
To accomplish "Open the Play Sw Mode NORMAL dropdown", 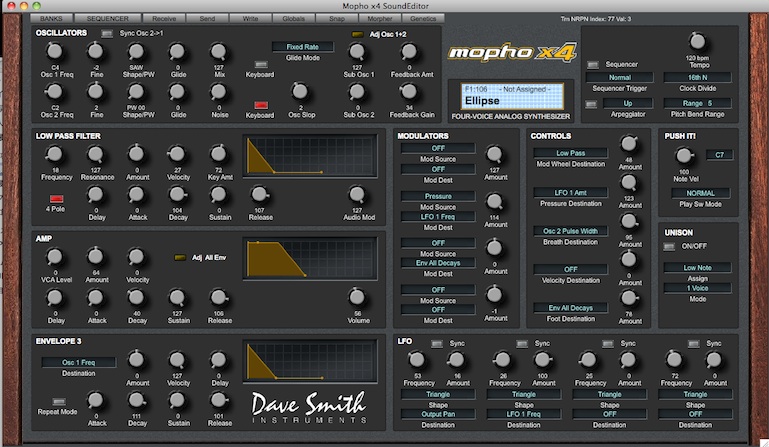I will click(x=700, y=193).
